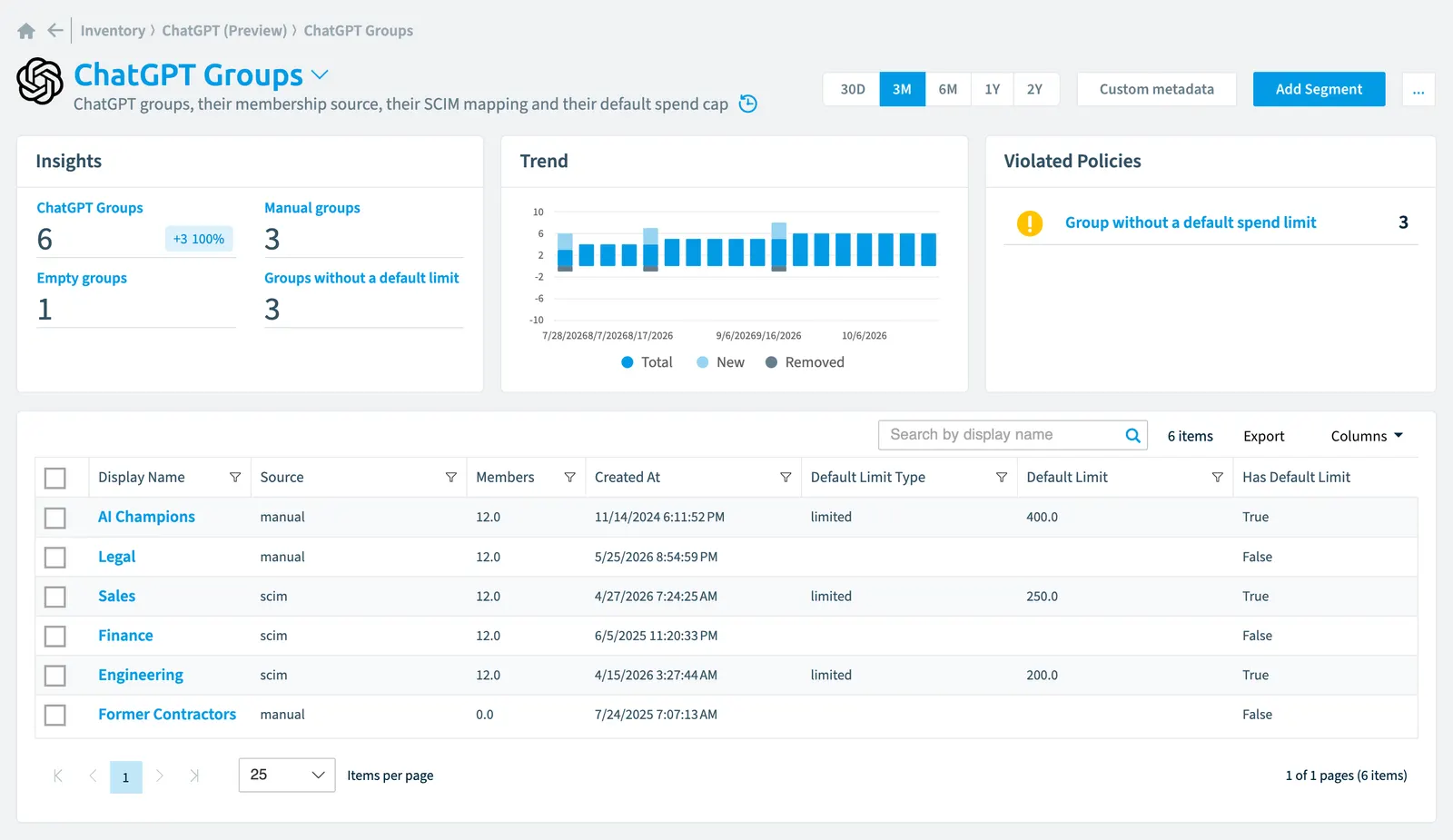This screenshot has width=1453, height=840.
Task: Click the back arrow icon
Action: 55,31
